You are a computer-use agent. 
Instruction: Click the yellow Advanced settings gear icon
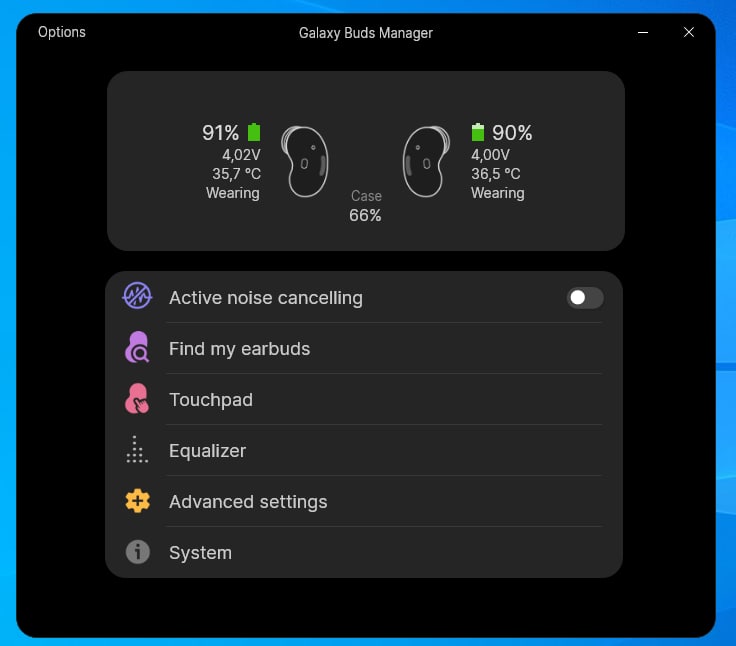pos(138,501)
